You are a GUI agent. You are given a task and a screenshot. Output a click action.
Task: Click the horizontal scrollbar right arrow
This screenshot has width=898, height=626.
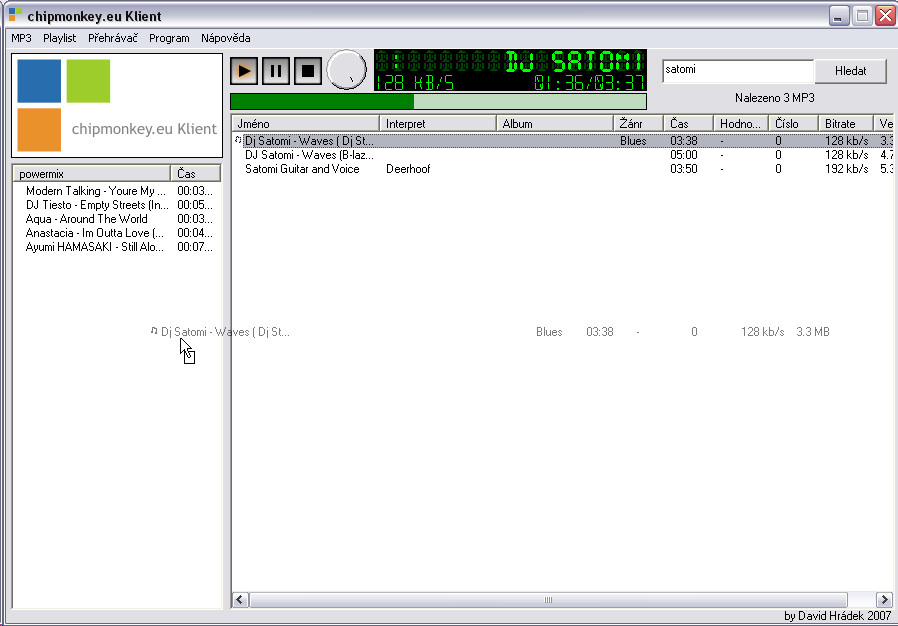(x=884, y=600)
